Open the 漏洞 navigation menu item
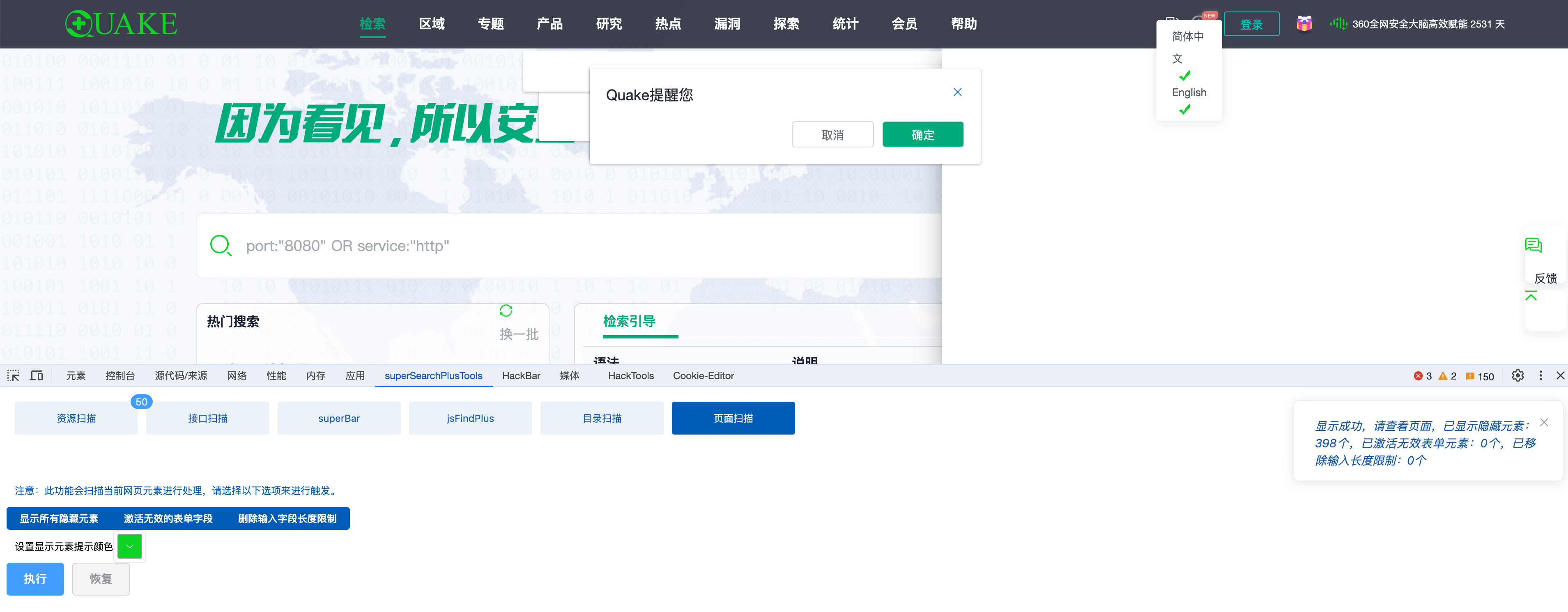The width and height of the screenshot is (1568, 612). tap(727, 24)
